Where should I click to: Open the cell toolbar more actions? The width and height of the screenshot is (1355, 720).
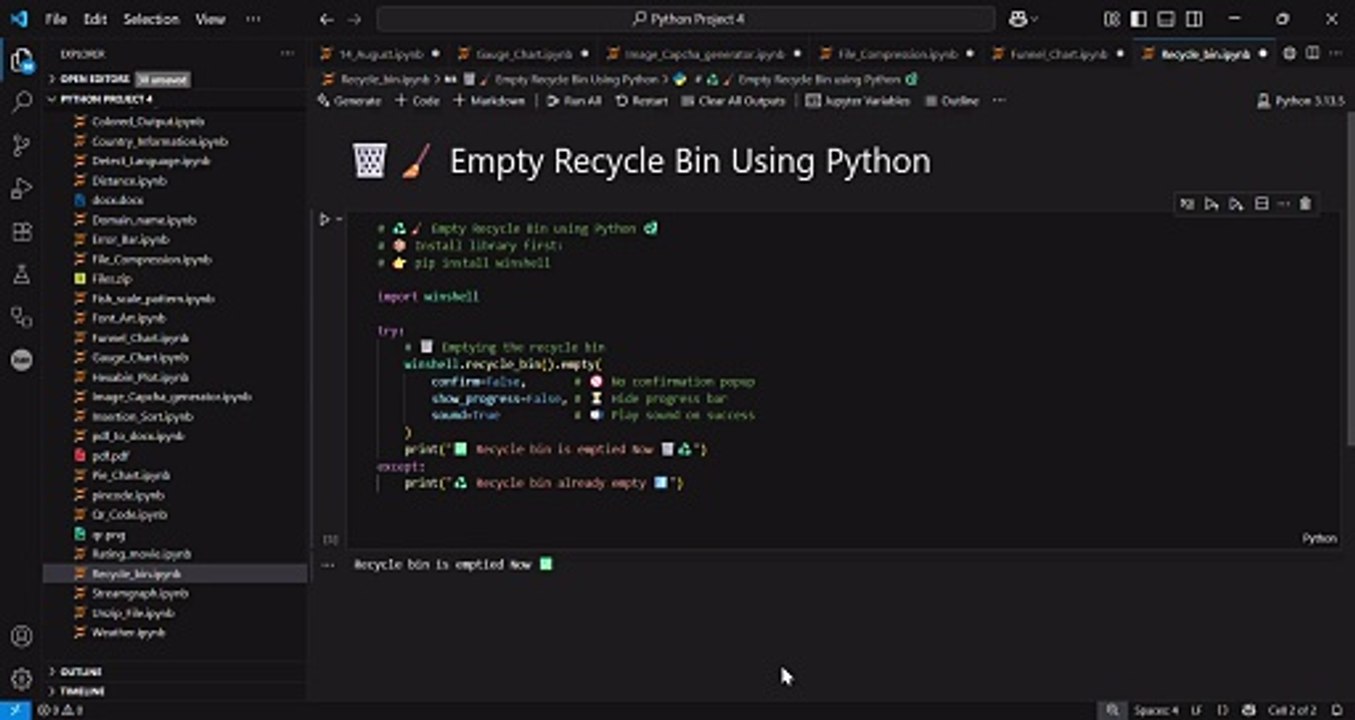1283,204
